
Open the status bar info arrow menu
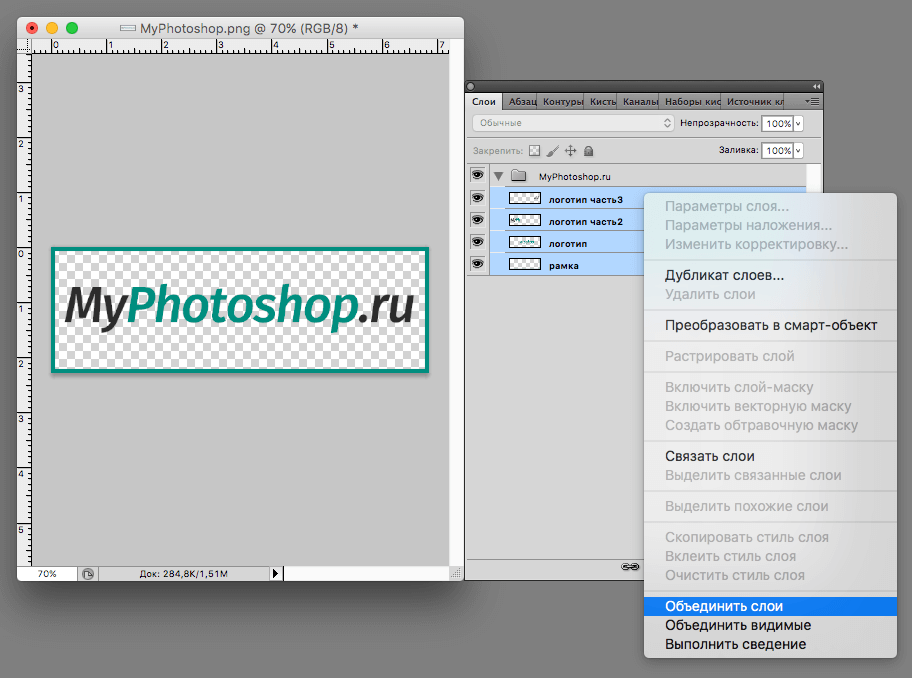point(277,574)
